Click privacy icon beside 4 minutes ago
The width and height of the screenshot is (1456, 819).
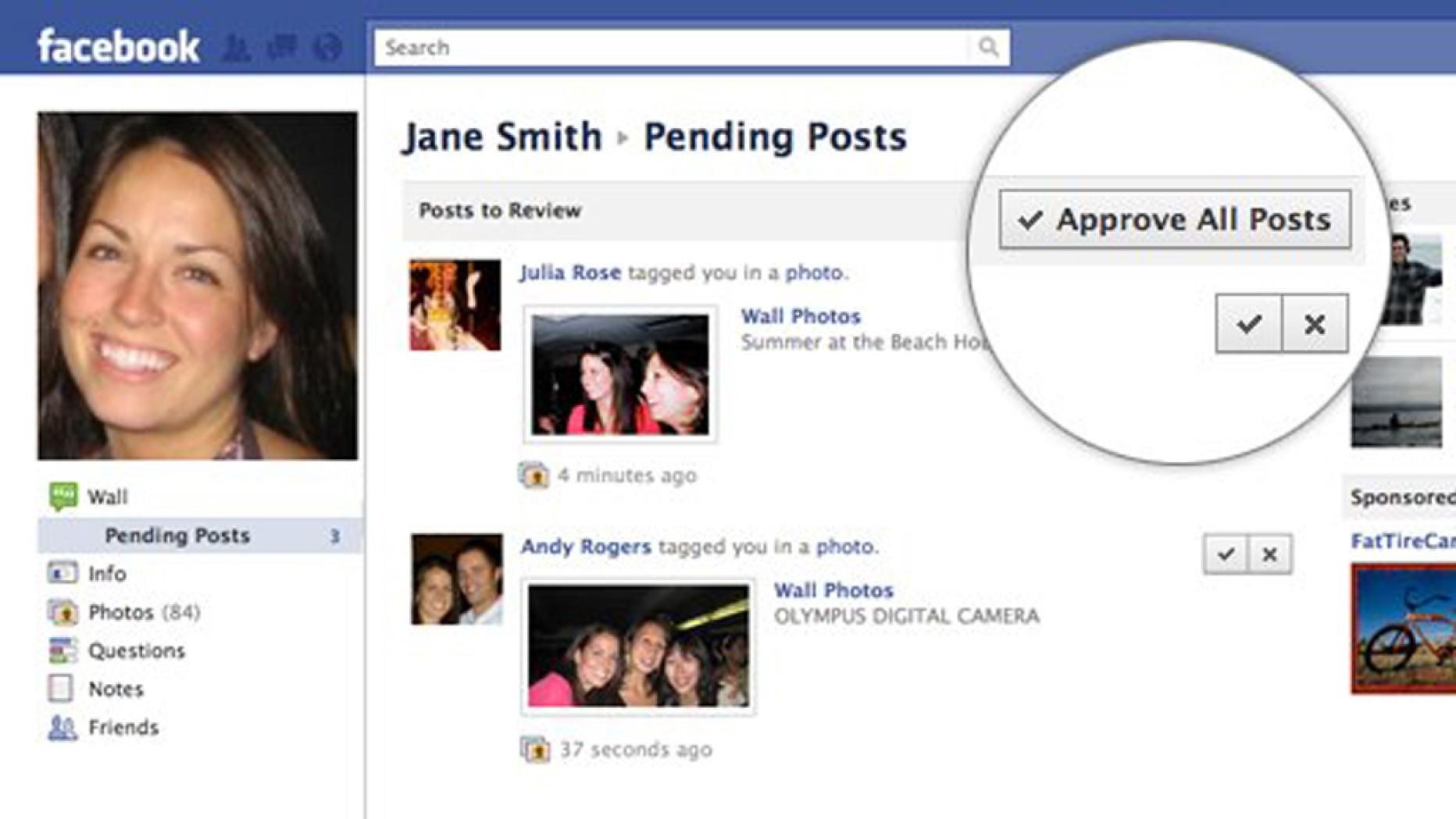(x=534, y=475)
